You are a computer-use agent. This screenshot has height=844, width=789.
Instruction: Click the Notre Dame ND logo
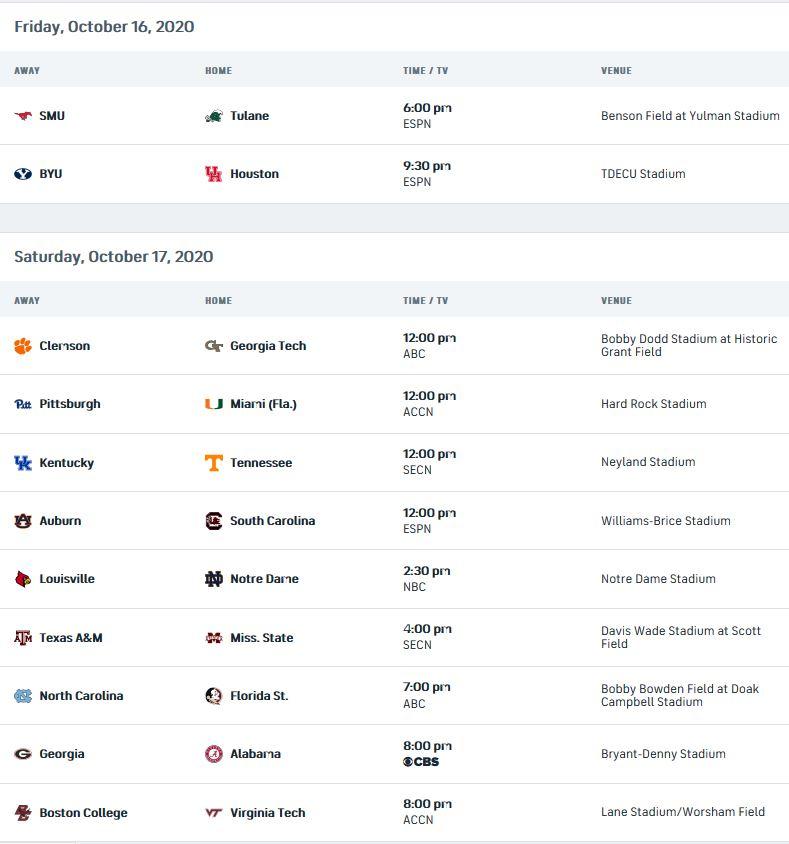tap(213, 579)
